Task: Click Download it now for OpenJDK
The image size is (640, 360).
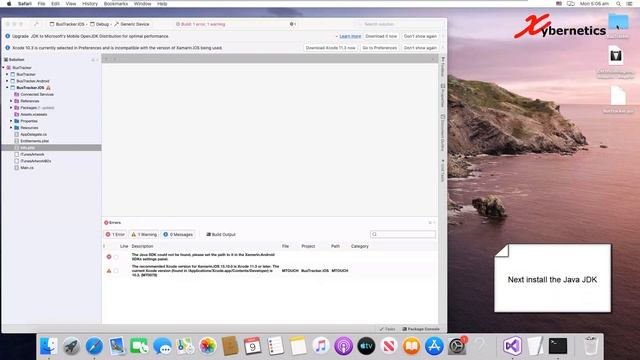Action: click(381, 36)
